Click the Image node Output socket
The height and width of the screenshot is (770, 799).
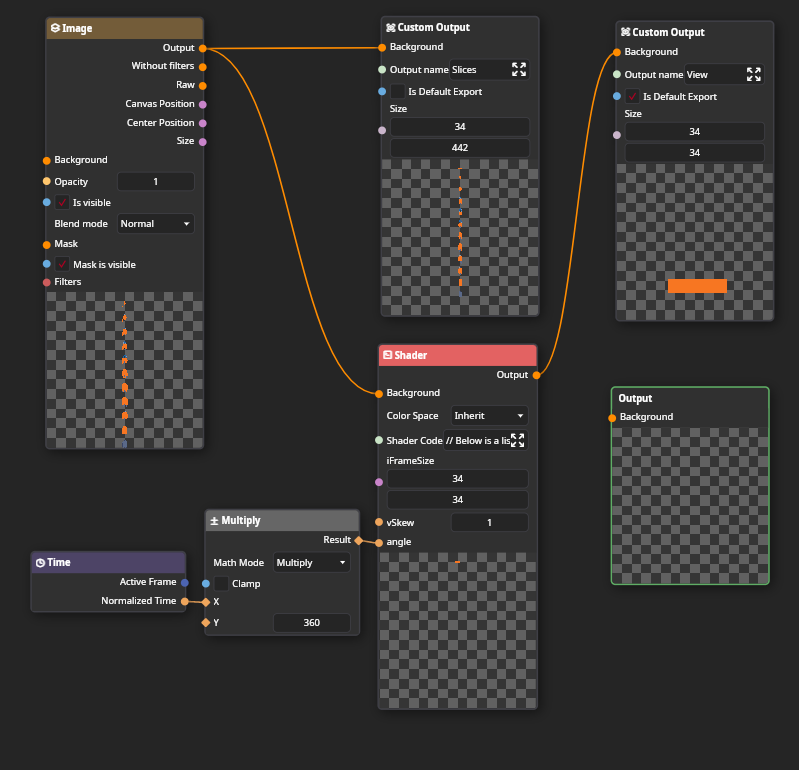(203, 48)
